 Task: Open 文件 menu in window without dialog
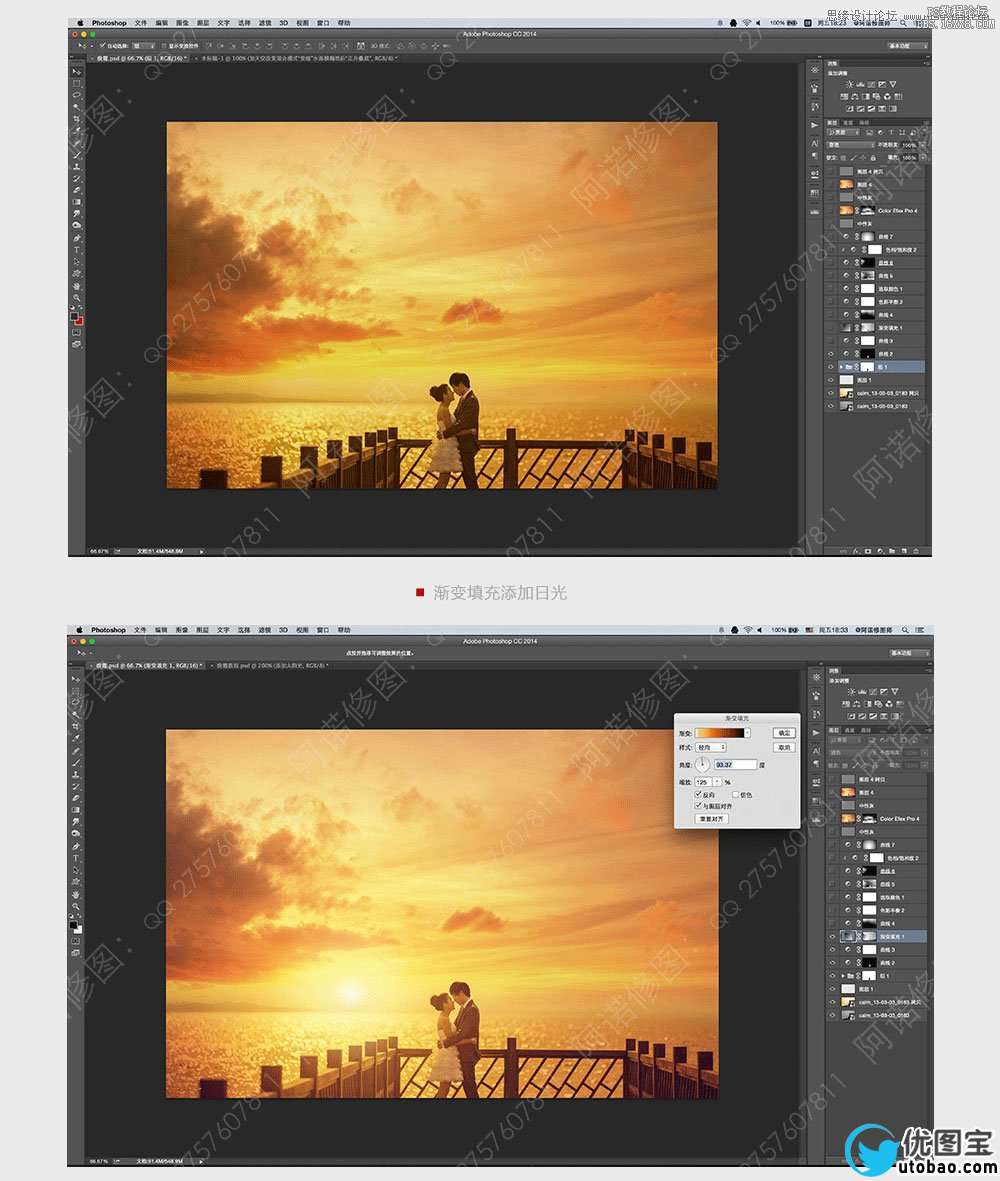click(141, 23)
